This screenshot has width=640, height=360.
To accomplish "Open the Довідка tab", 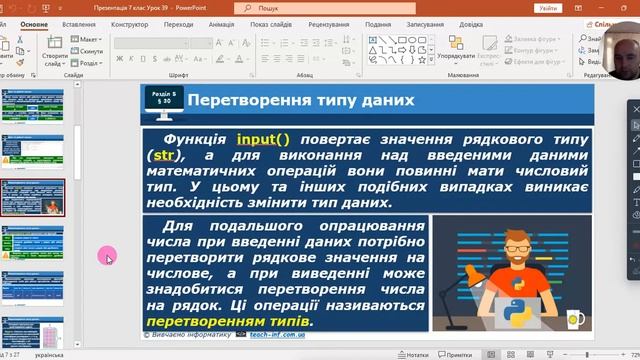I will [x=471, y=24].
